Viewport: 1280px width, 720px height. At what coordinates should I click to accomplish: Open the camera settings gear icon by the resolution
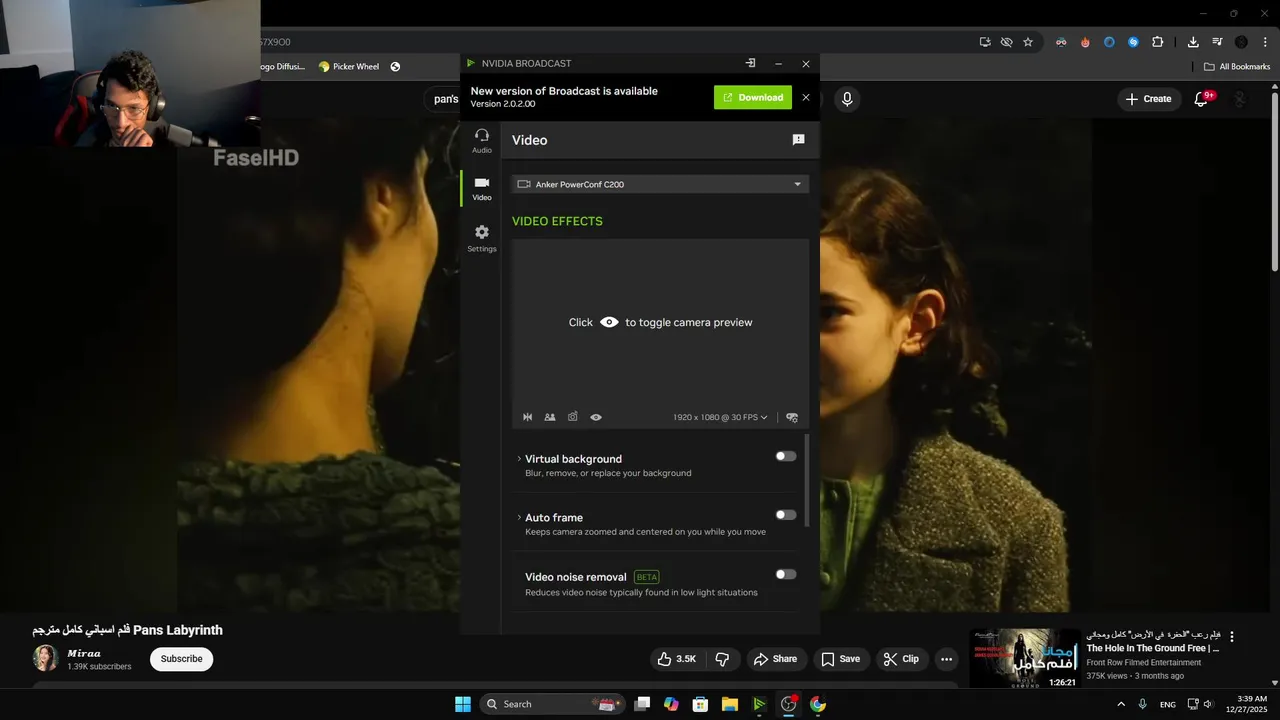click(792, 417)
